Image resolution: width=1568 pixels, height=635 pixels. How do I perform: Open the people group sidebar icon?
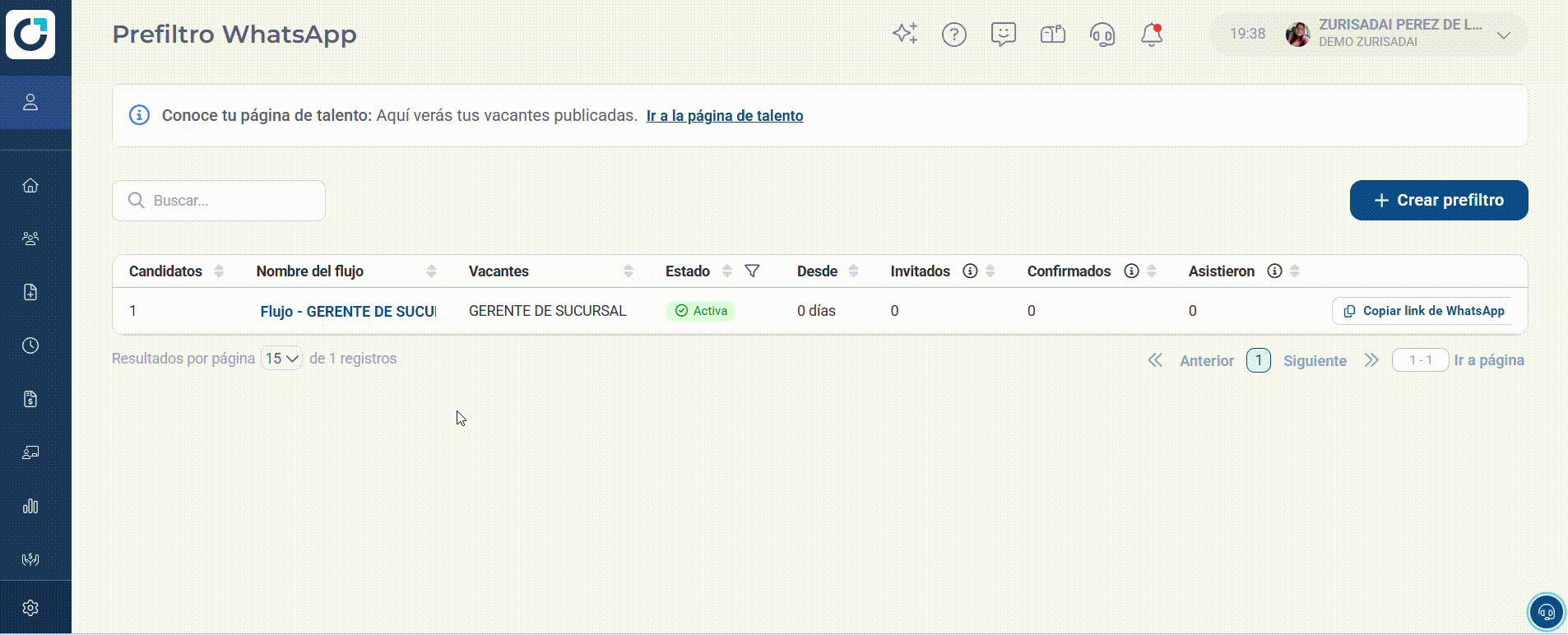click(x=30, y=239)
